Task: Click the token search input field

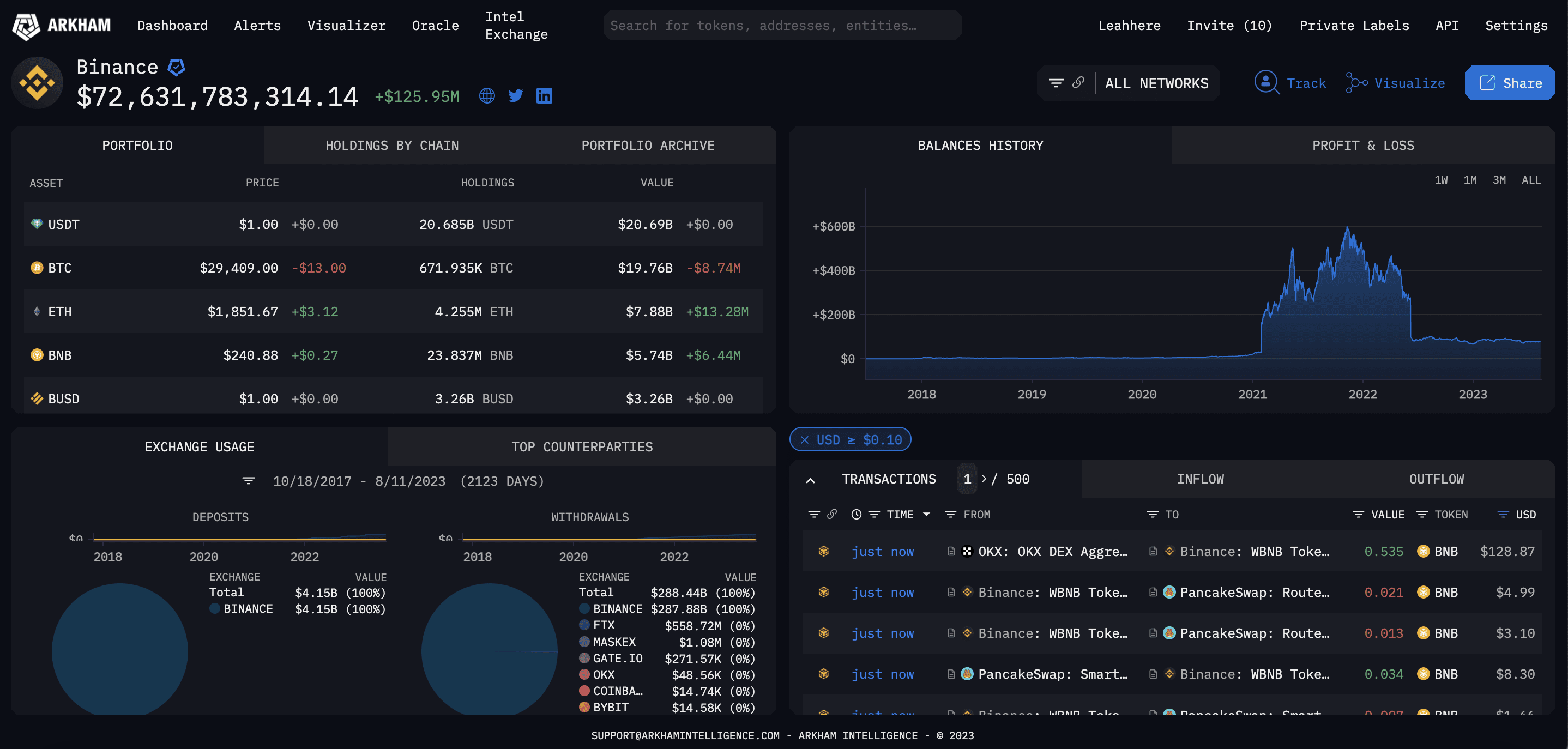Action: click(x=782, y=26)
